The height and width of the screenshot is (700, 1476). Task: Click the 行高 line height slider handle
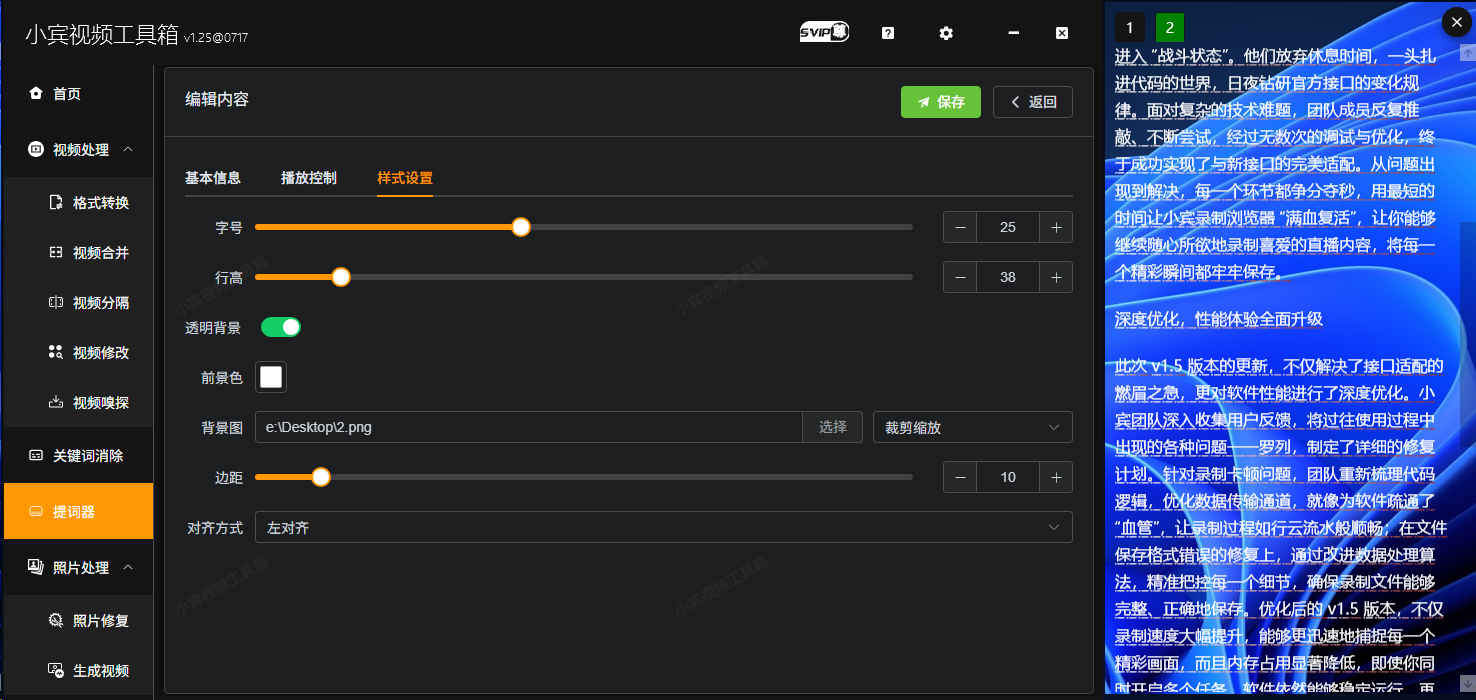[x=341, y=277]
